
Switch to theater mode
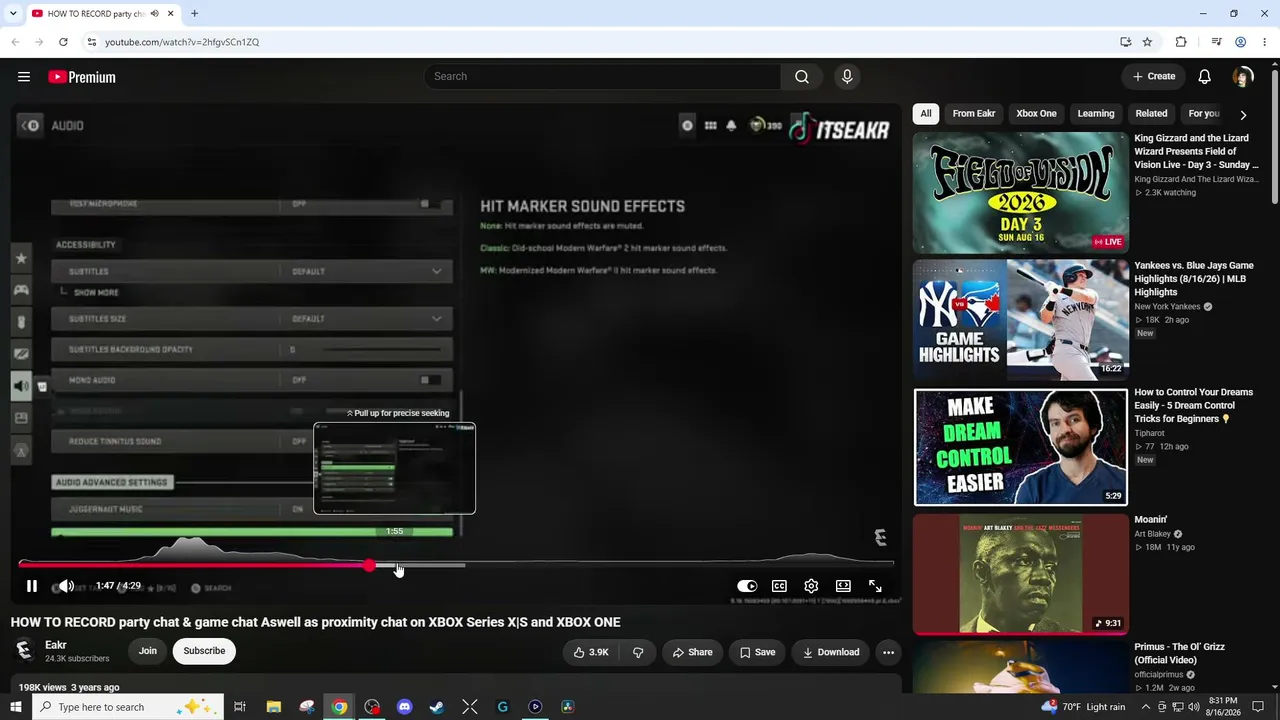click(x=843, y=587)
